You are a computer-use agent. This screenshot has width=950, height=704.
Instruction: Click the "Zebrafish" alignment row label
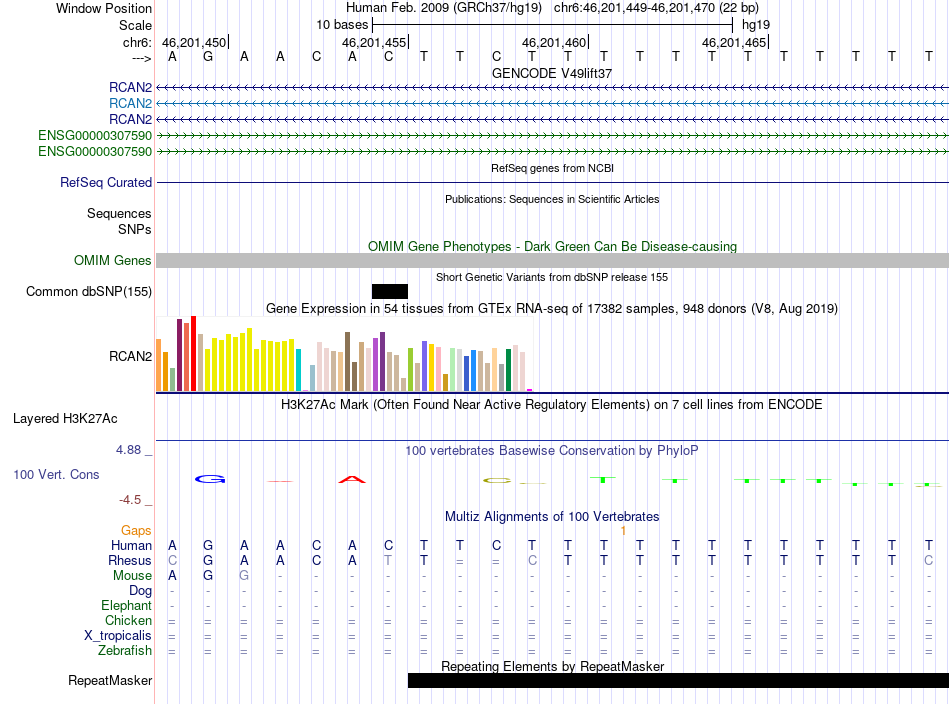click(x=125, y=650)
